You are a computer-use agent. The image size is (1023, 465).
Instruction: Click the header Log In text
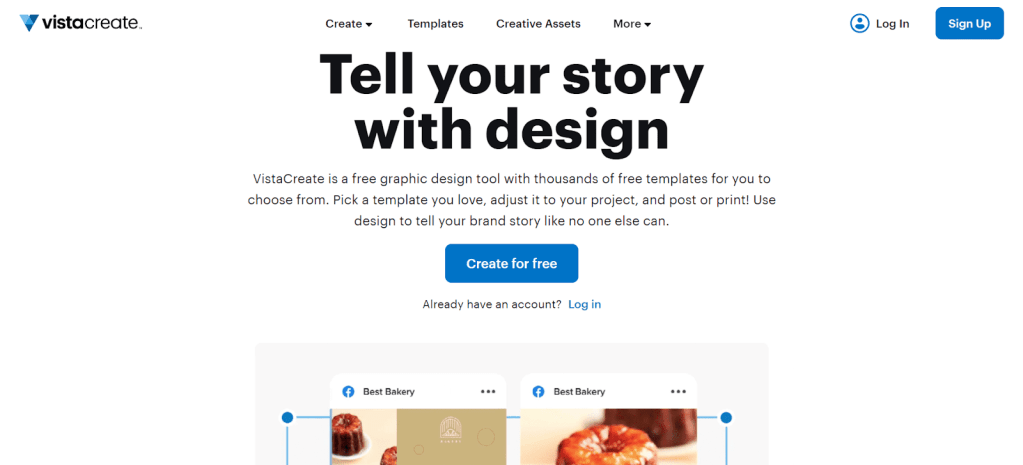891,24
